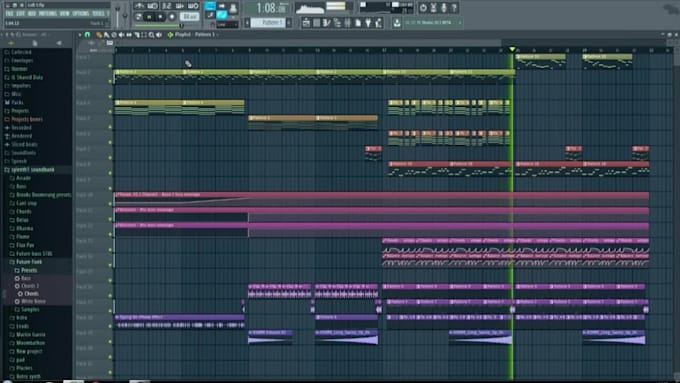Open the EDIT menu
The image size is (680, 383).
(20, 14)
